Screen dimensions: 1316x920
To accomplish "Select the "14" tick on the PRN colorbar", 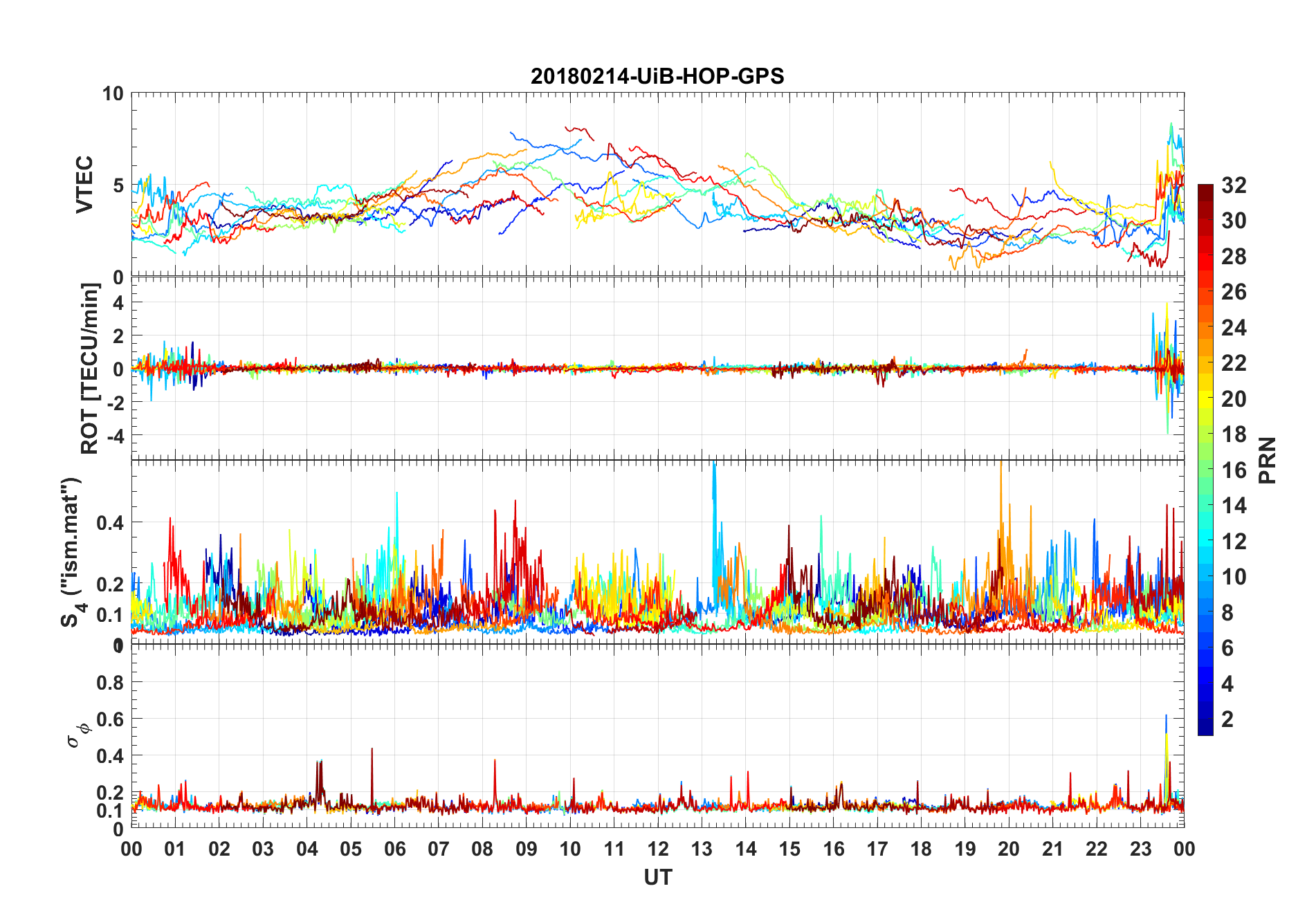I will point(1234,505).
